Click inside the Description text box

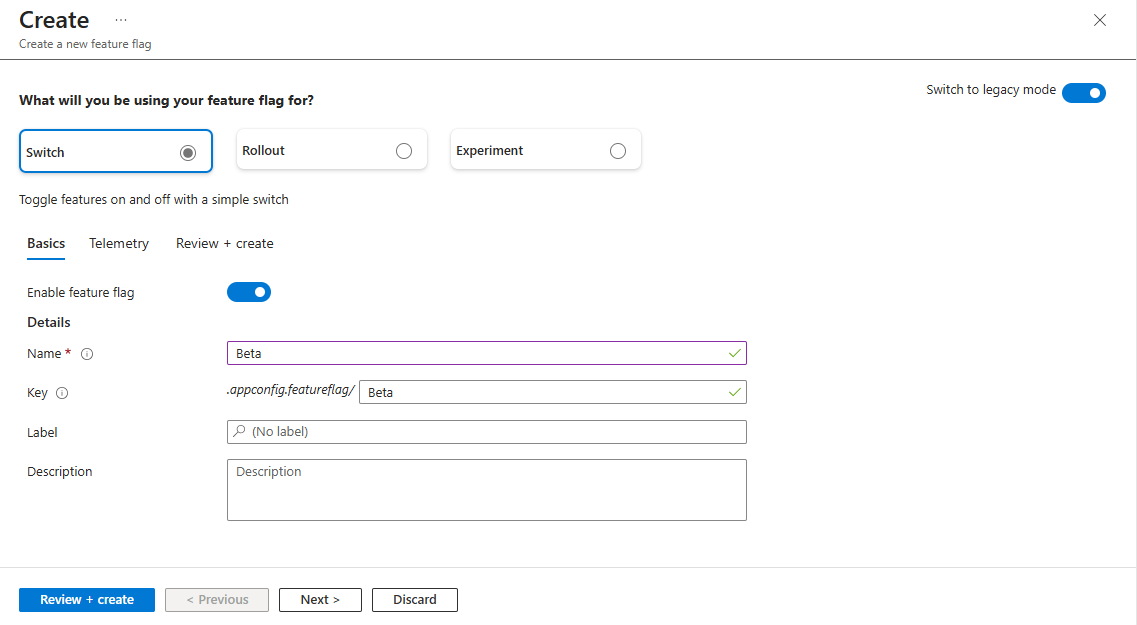tap(486, 490)
